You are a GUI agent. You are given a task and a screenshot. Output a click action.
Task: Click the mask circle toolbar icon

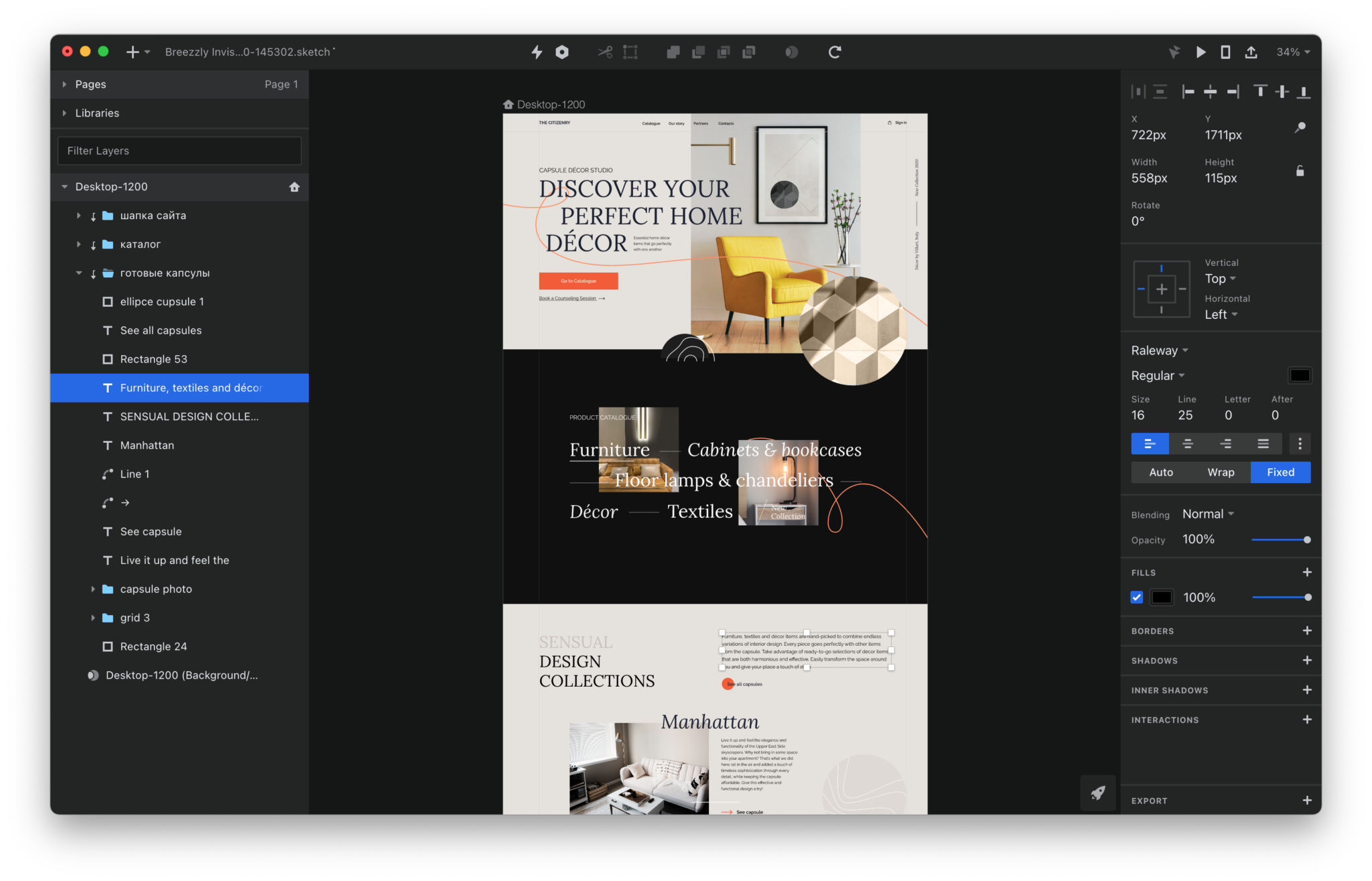[x=791, y=52]
